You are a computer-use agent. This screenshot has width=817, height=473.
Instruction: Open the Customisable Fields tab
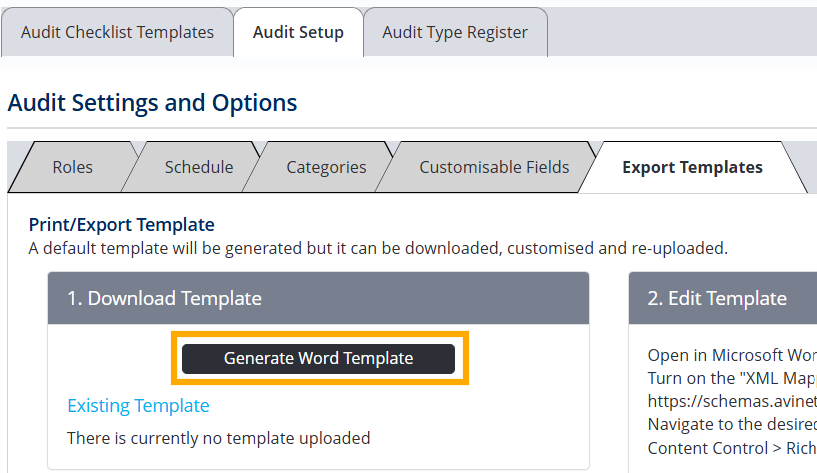click(494, 167)
